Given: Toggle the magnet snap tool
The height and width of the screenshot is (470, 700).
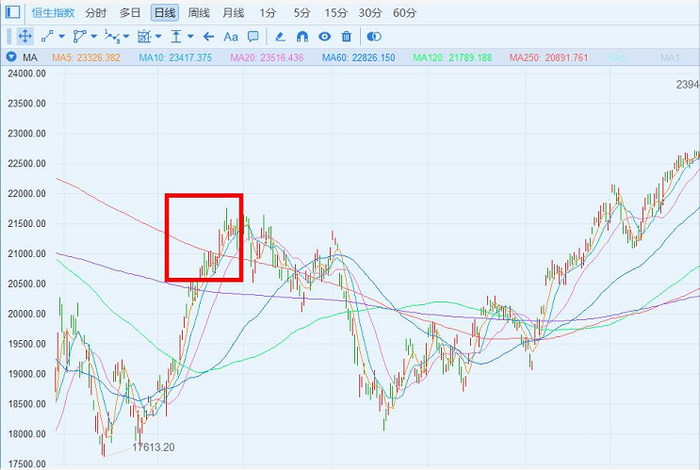Looking at the screenshot, I should (302, 37).
